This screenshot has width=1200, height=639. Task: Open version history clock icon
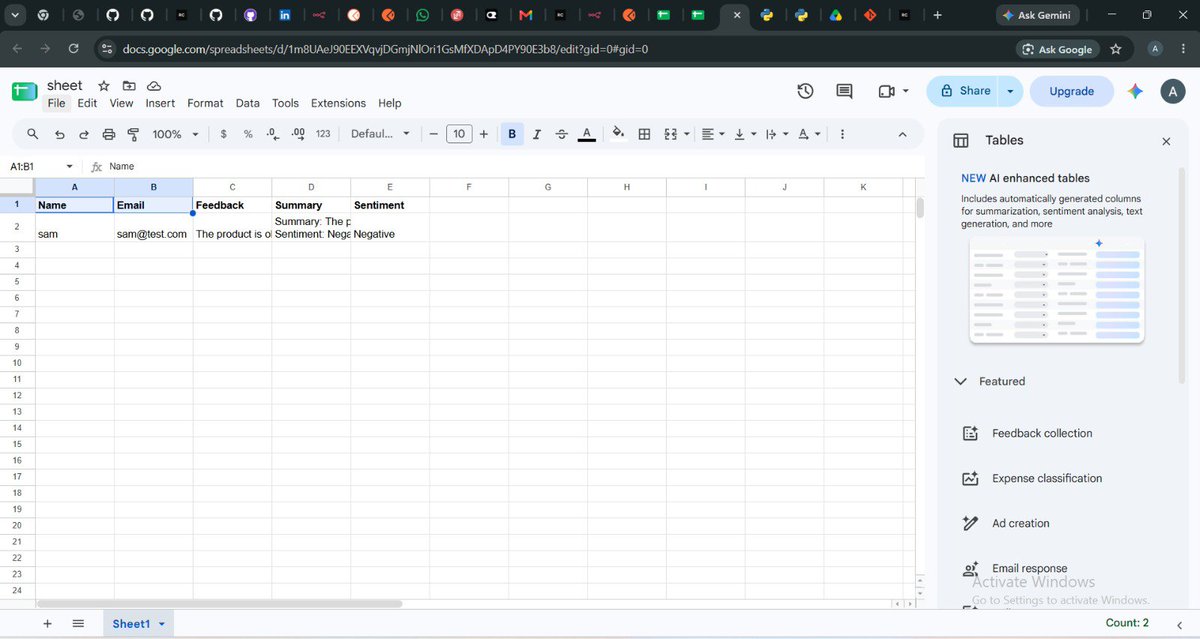(805, 91)
